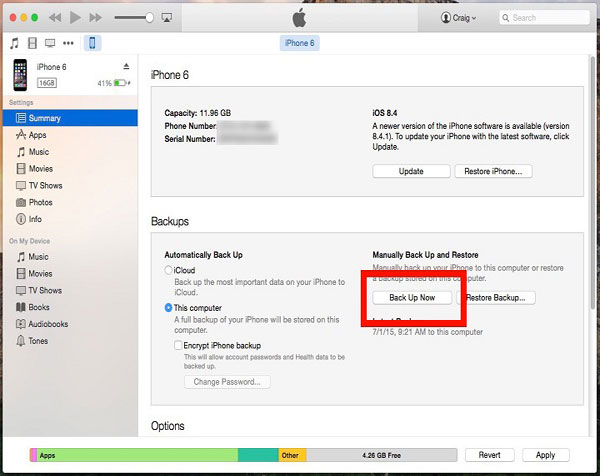The width and height of the screenshot is (600, 476).
Task: Click the iOS 8.4 version label
Action: click(385, 113)
